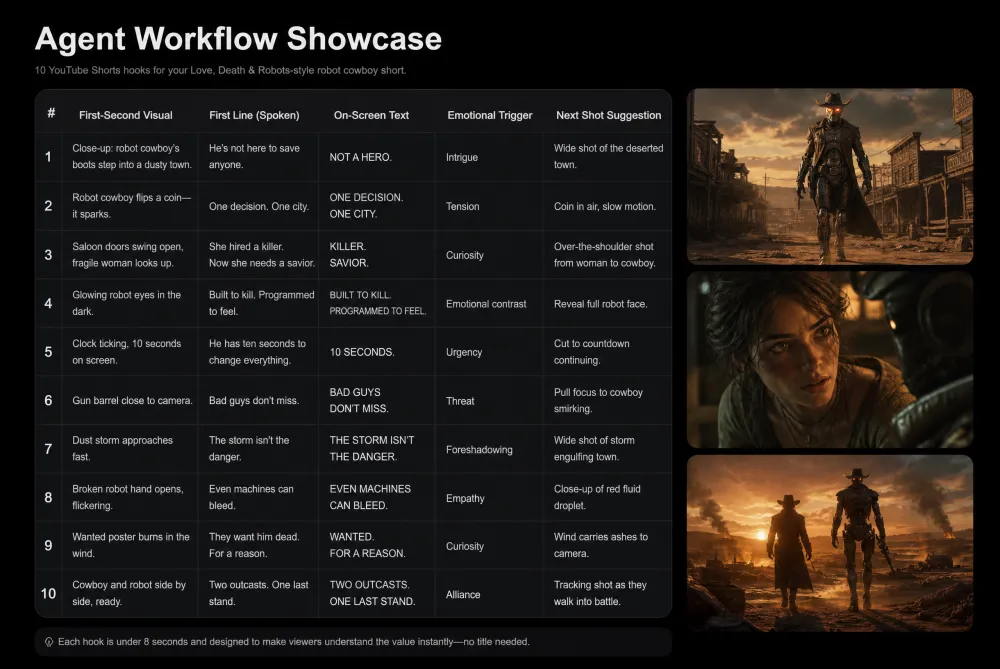Select 'Gun barrel close to camera.' cell
Screen dimensions: 1000x669
pyautogui.click(x=132, y=401)
